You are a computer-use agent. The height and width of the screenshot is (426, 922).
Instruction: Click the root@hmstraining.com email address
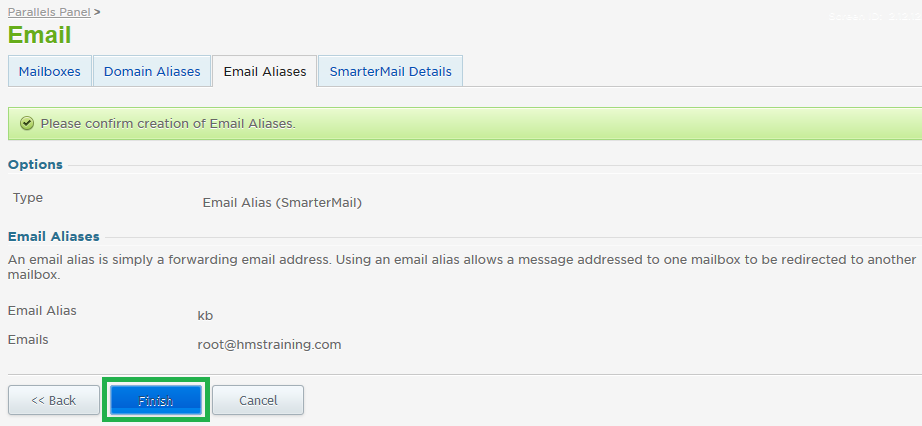[269, 345]
